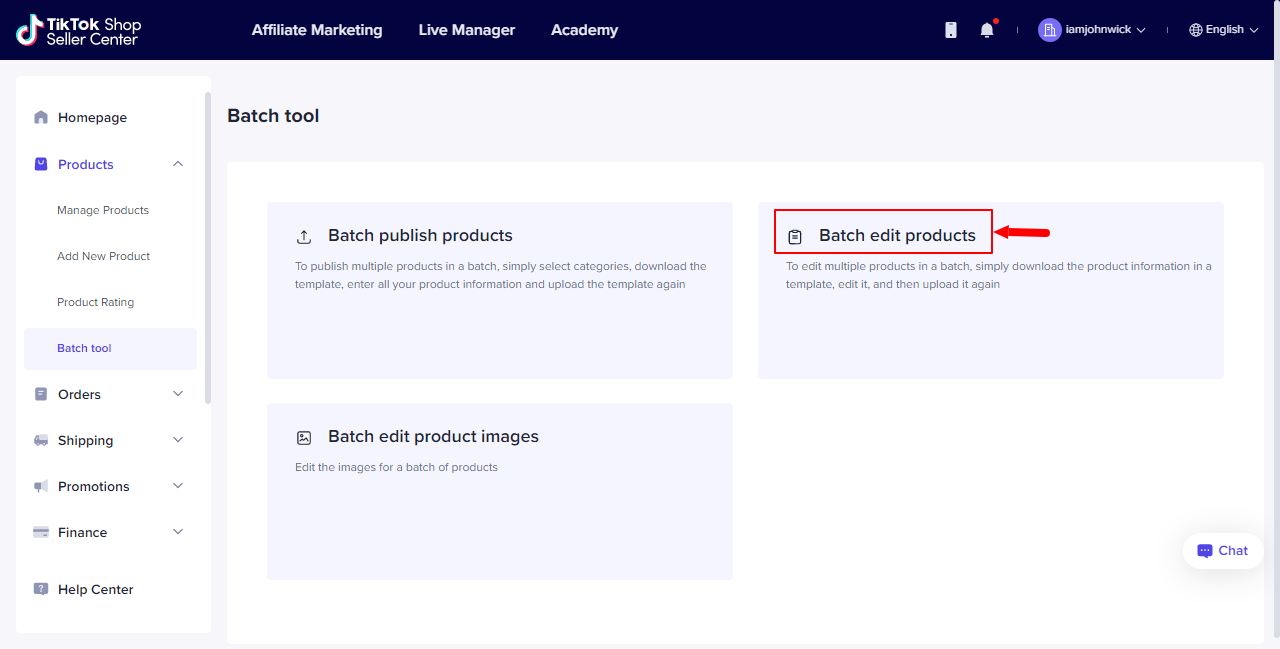Open Affiliate Marketing in top navigation

point(317,30)
